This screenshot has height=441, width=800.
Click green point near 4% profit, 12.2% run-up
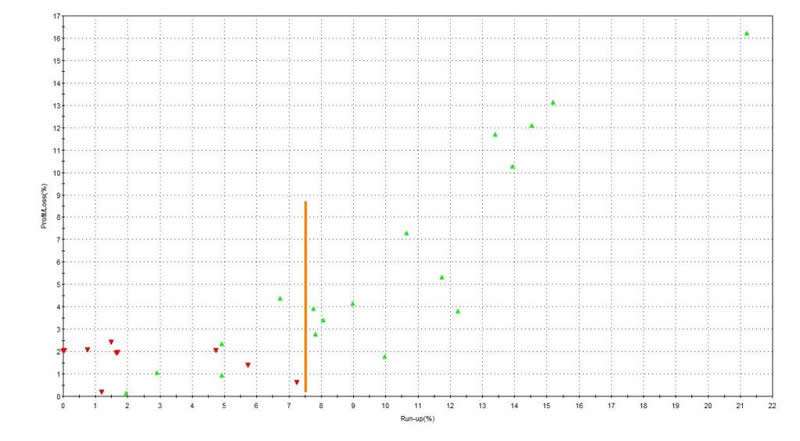(x=458, y=311)
